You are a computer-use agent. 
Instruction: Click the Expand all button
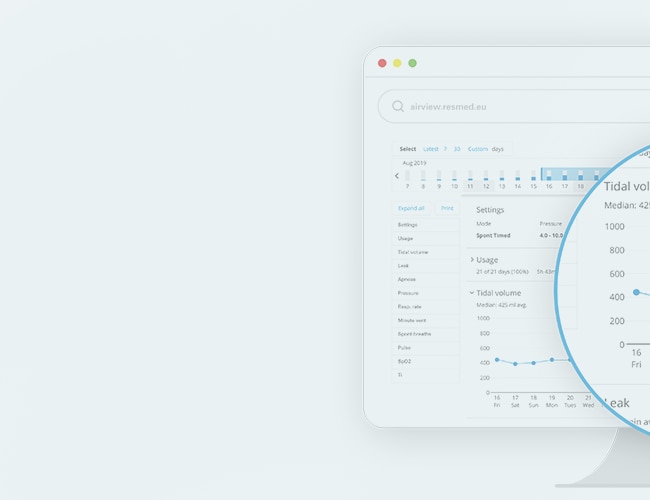(411, 208)
